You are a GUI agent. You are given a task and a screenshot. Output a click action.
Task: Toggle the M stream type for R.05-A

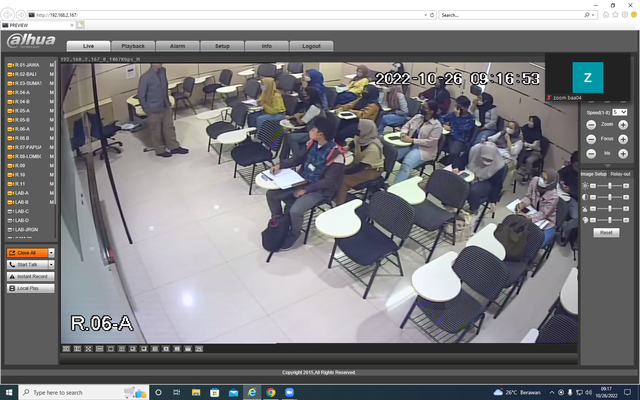click(51, 111)
